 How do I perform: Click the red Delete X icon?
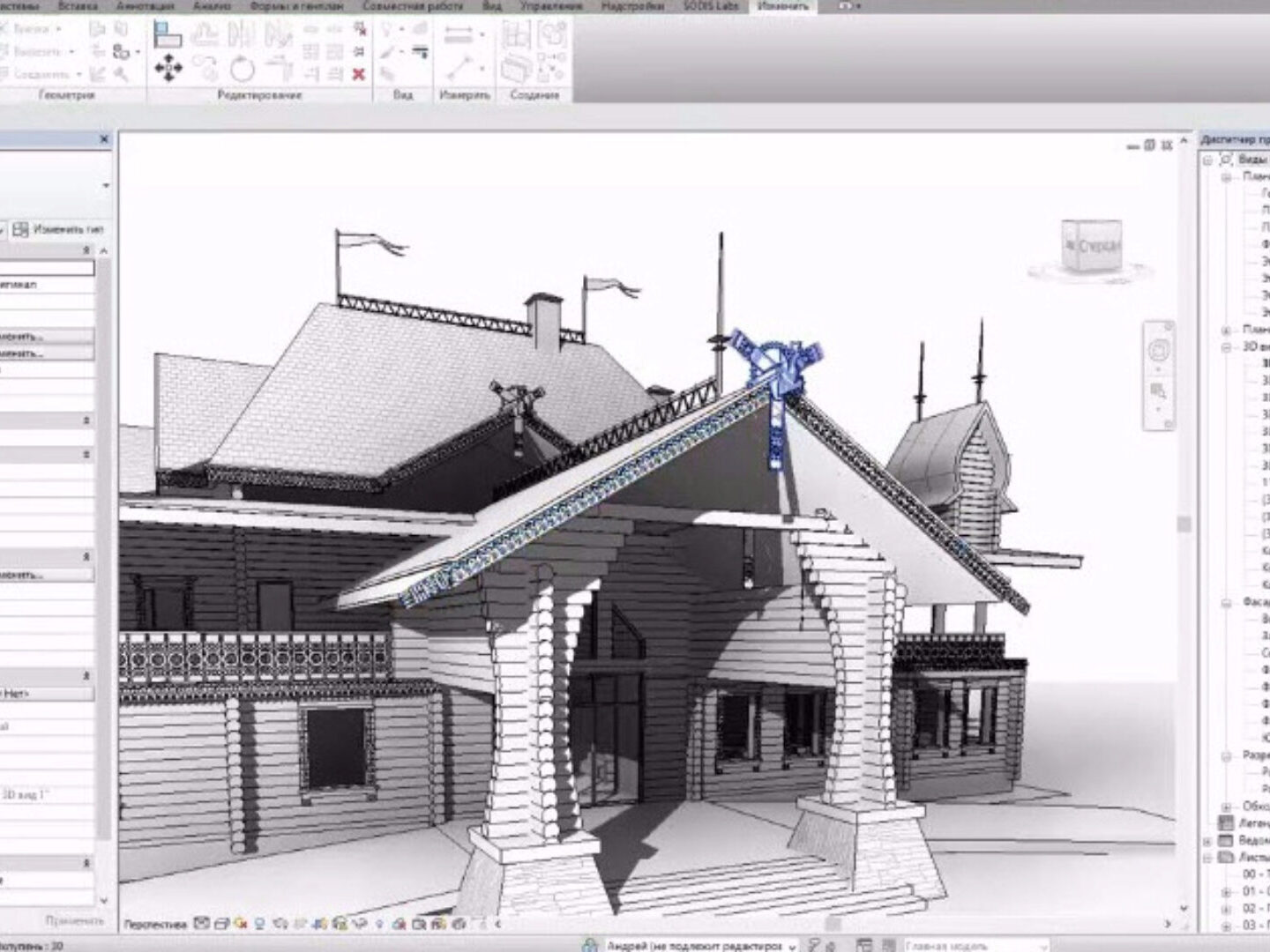[x=359, y=74]
